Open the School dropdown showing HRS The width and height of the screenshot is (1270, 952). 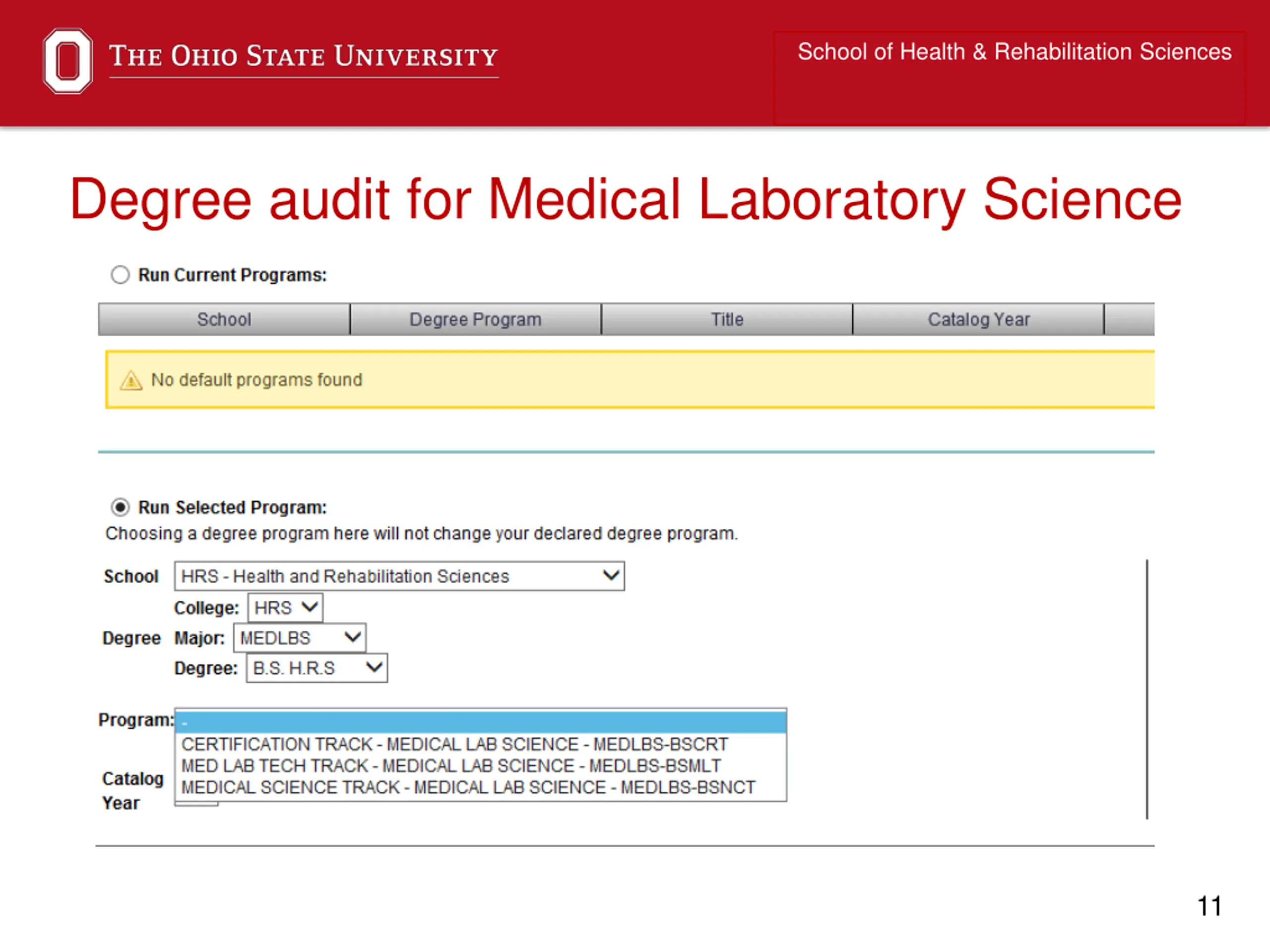(399, 576)
